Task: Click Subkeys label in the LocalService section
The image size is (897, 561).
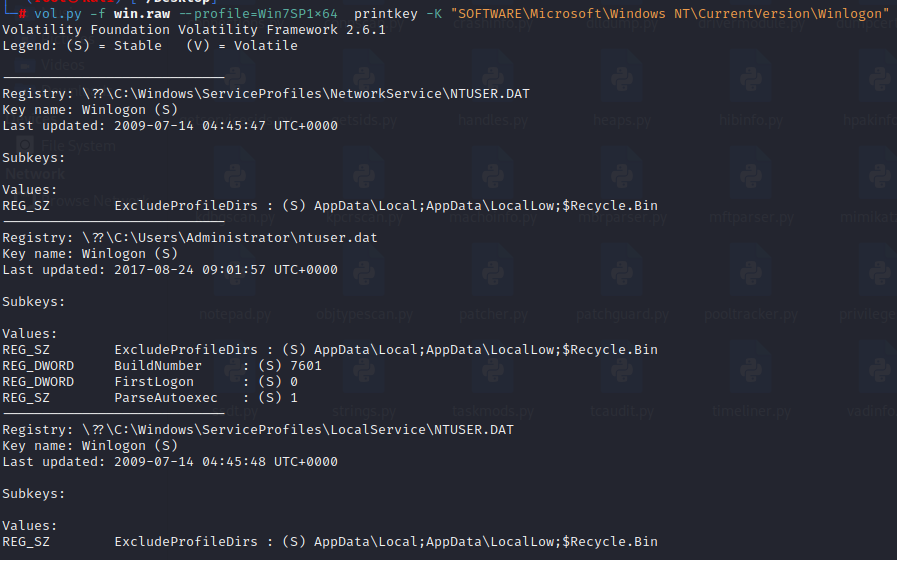Action: point(33,494)
